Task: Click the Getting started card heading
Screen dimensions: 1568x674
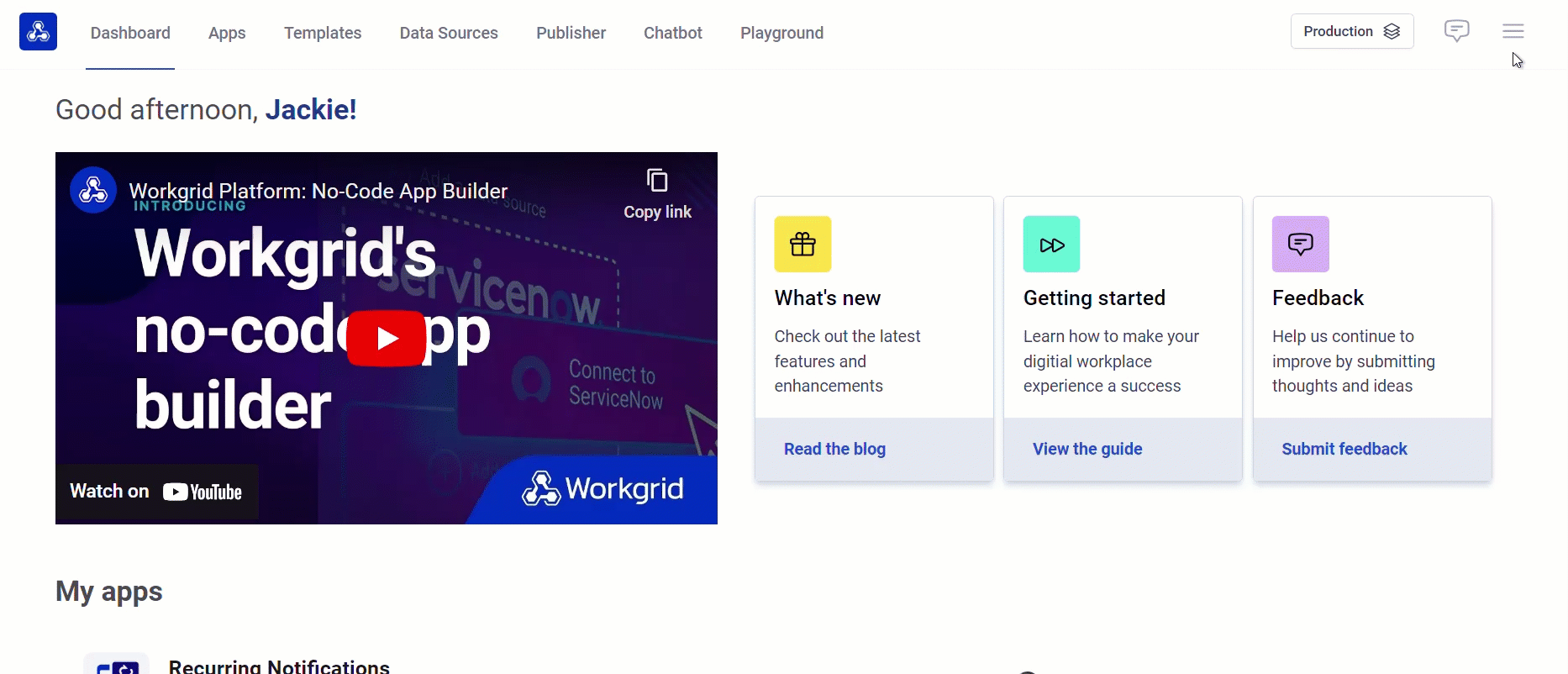Action: (x=1094, y=298)
